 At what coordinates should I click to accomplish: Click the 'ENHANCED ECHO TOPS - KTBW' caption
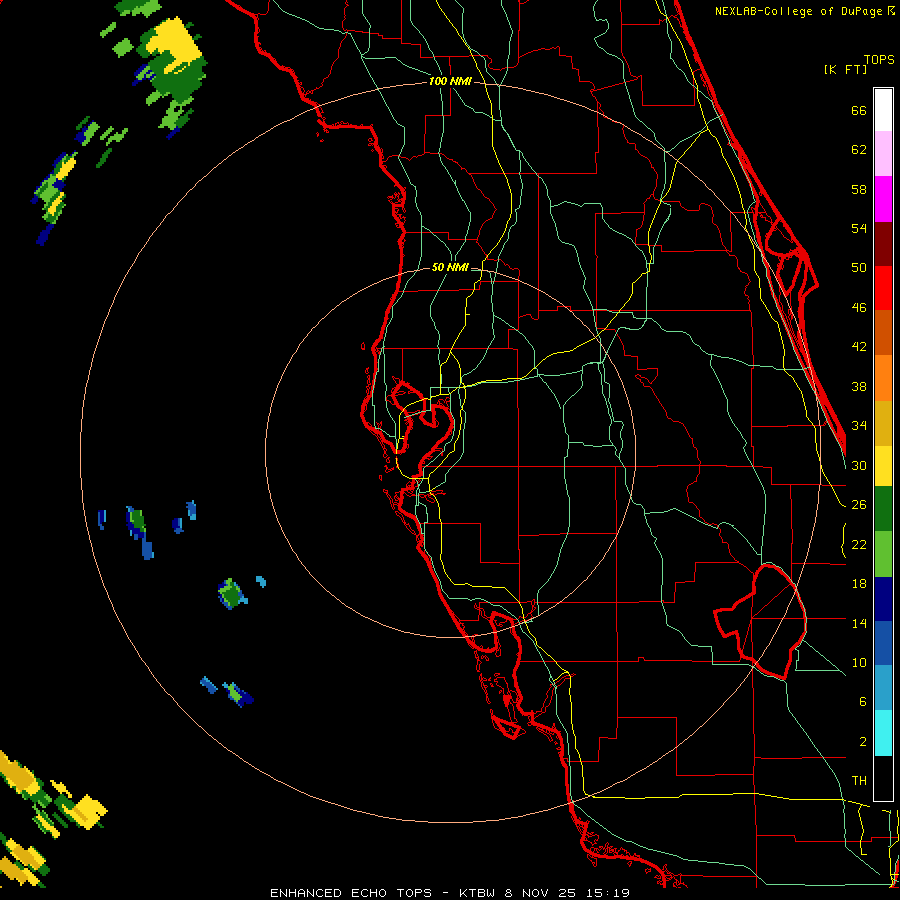[382, 893]
